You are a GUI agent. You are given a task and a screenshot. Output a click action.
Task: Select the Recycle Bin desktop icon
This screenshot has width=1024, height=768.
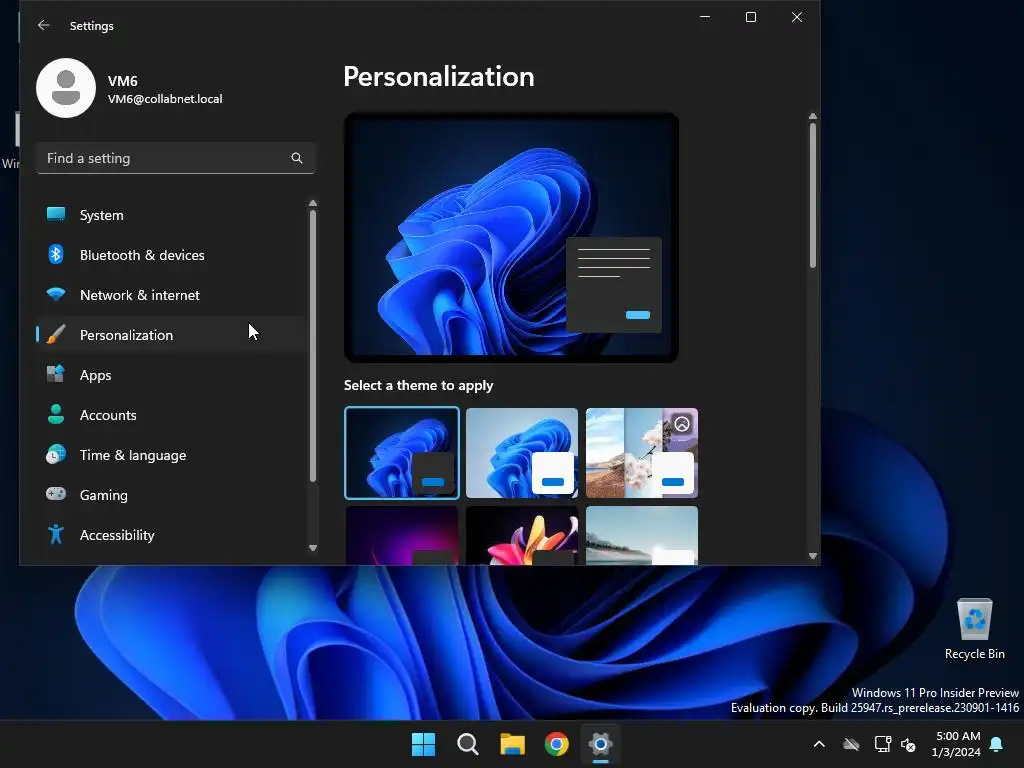click(x=974, y=628)
